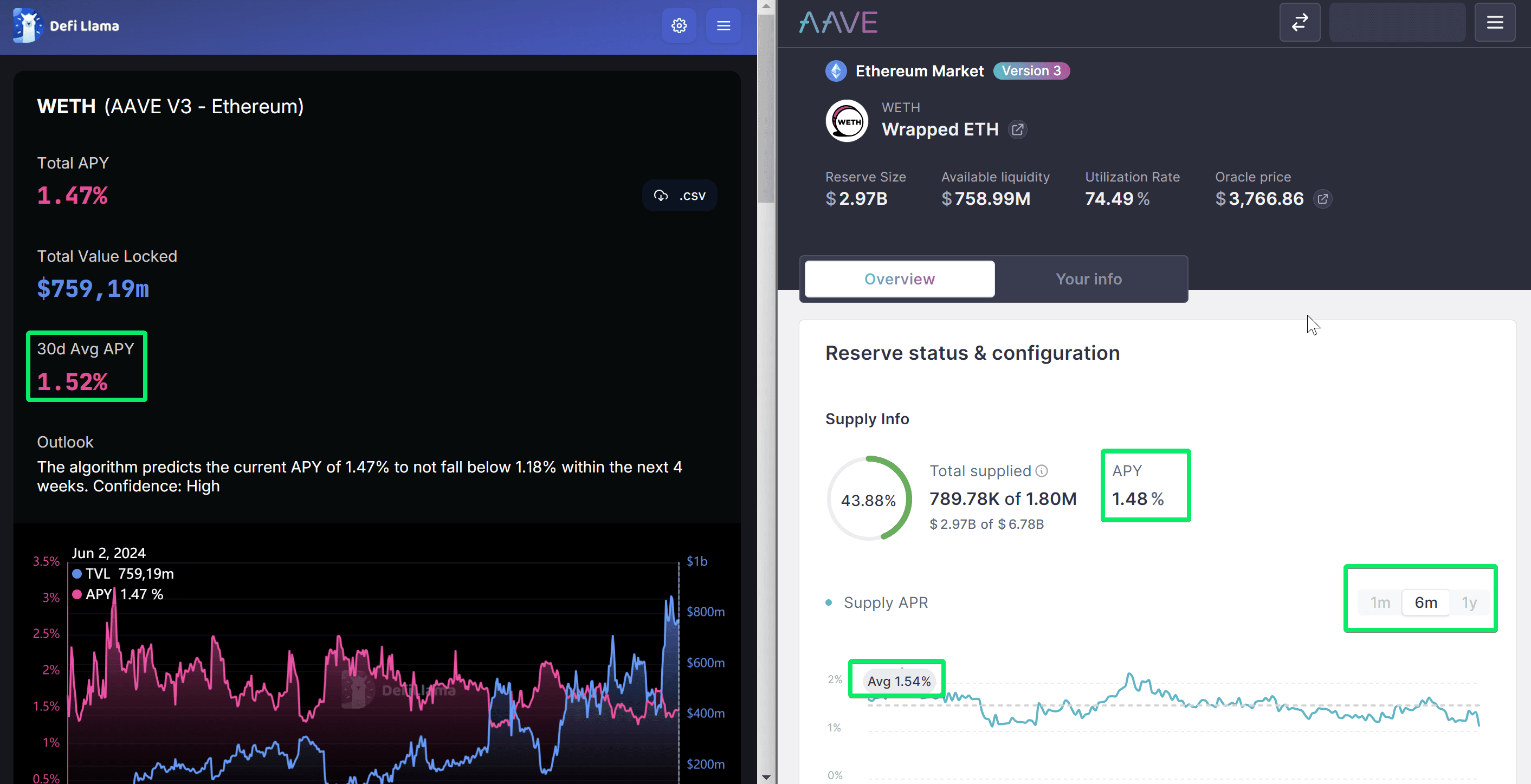The height and width of the screenshot is (784, 1531).
Task: Switch to the Your info tab
Action: (1089, 280)
